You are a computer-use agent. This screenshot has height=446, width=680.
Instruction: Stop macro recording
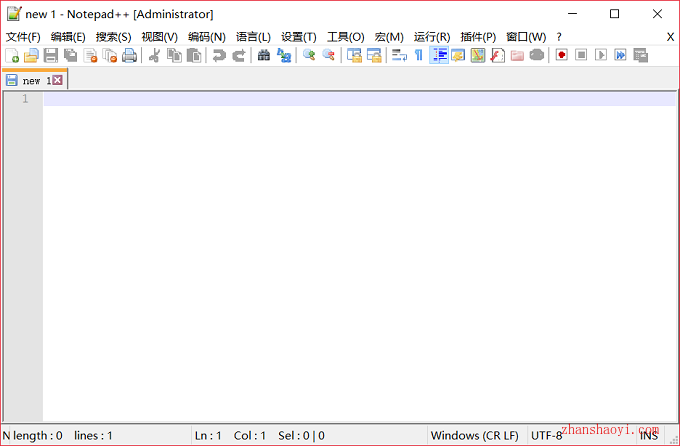[x=581, y=55]
